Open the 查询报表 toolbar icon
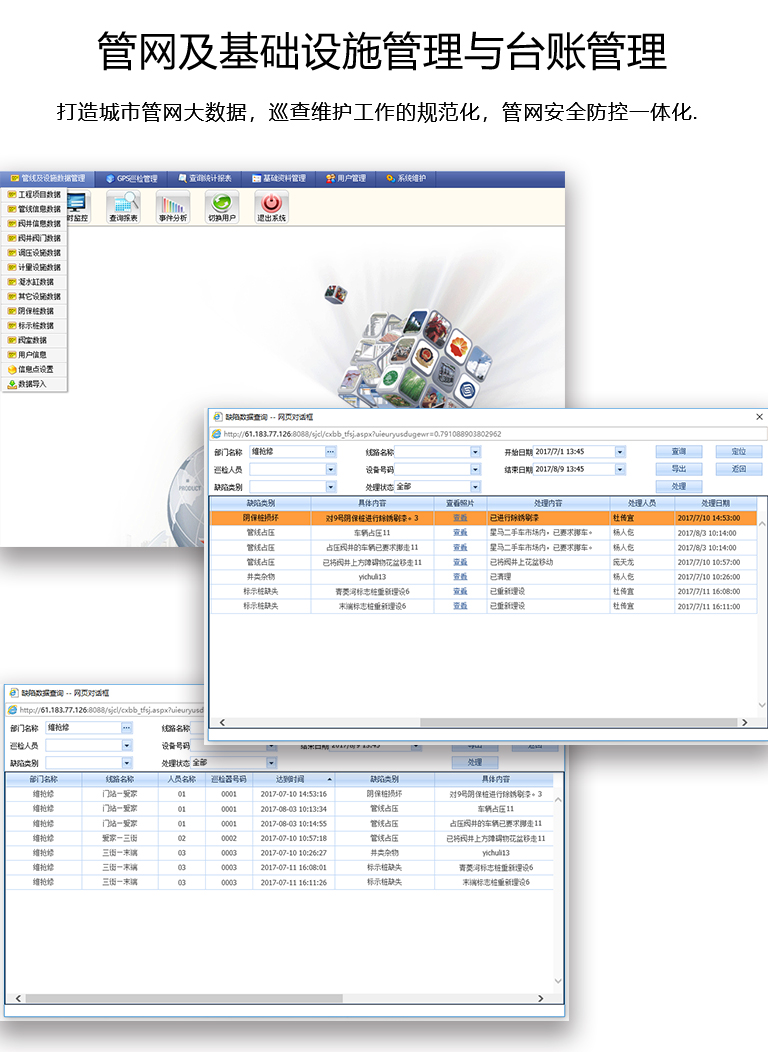768x1052 pixels. point(123,206)
